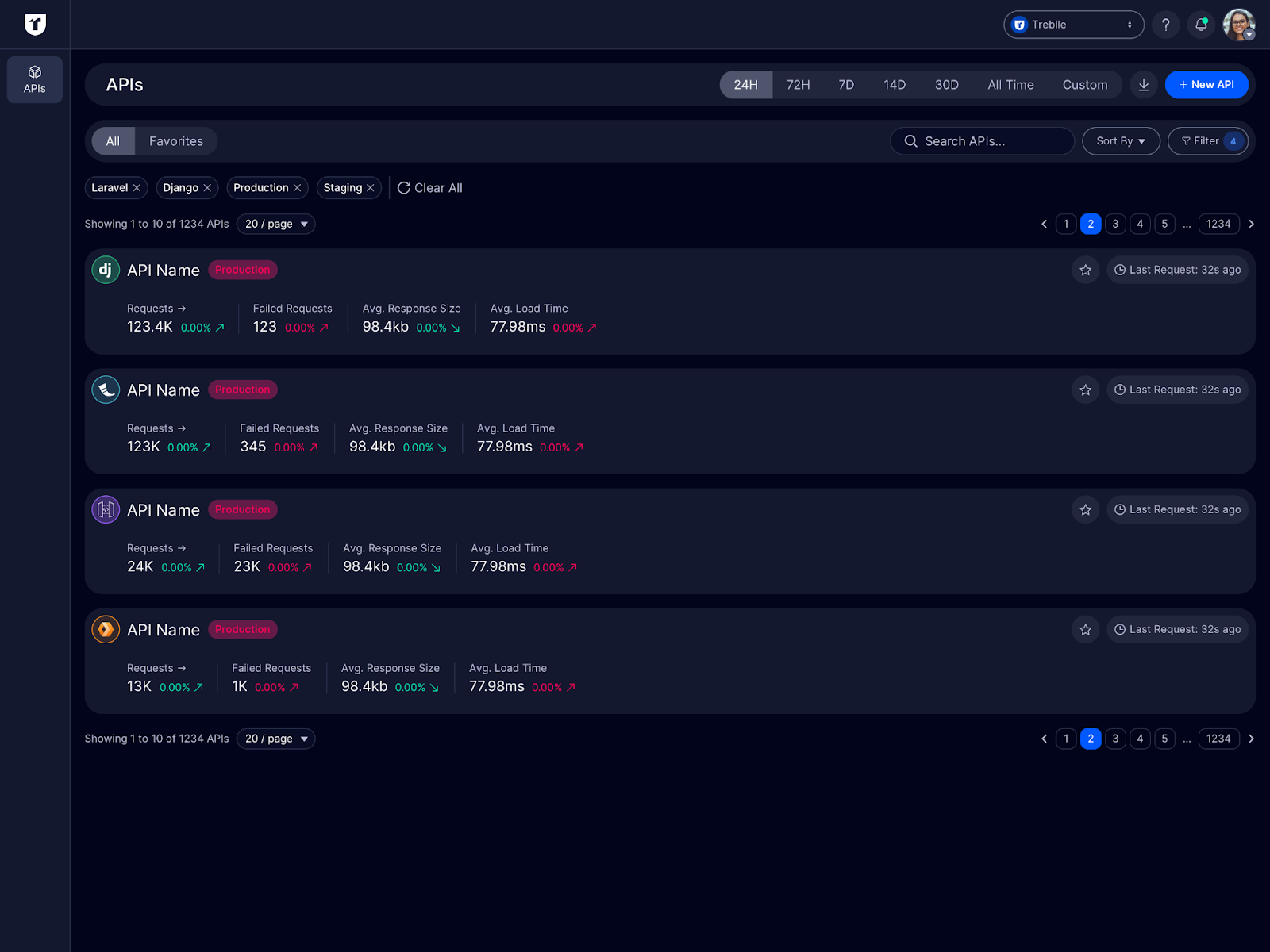The image size is (1270, 952).
Task: Click the Laravel framework icon of second API
Action: (x=106, y=390)
